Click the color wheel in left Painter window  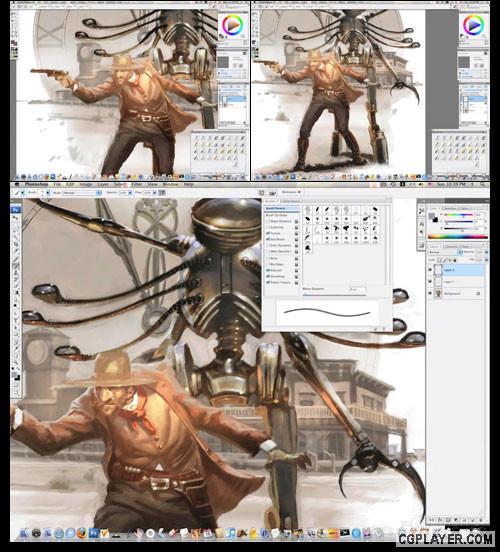click(232, 25)
